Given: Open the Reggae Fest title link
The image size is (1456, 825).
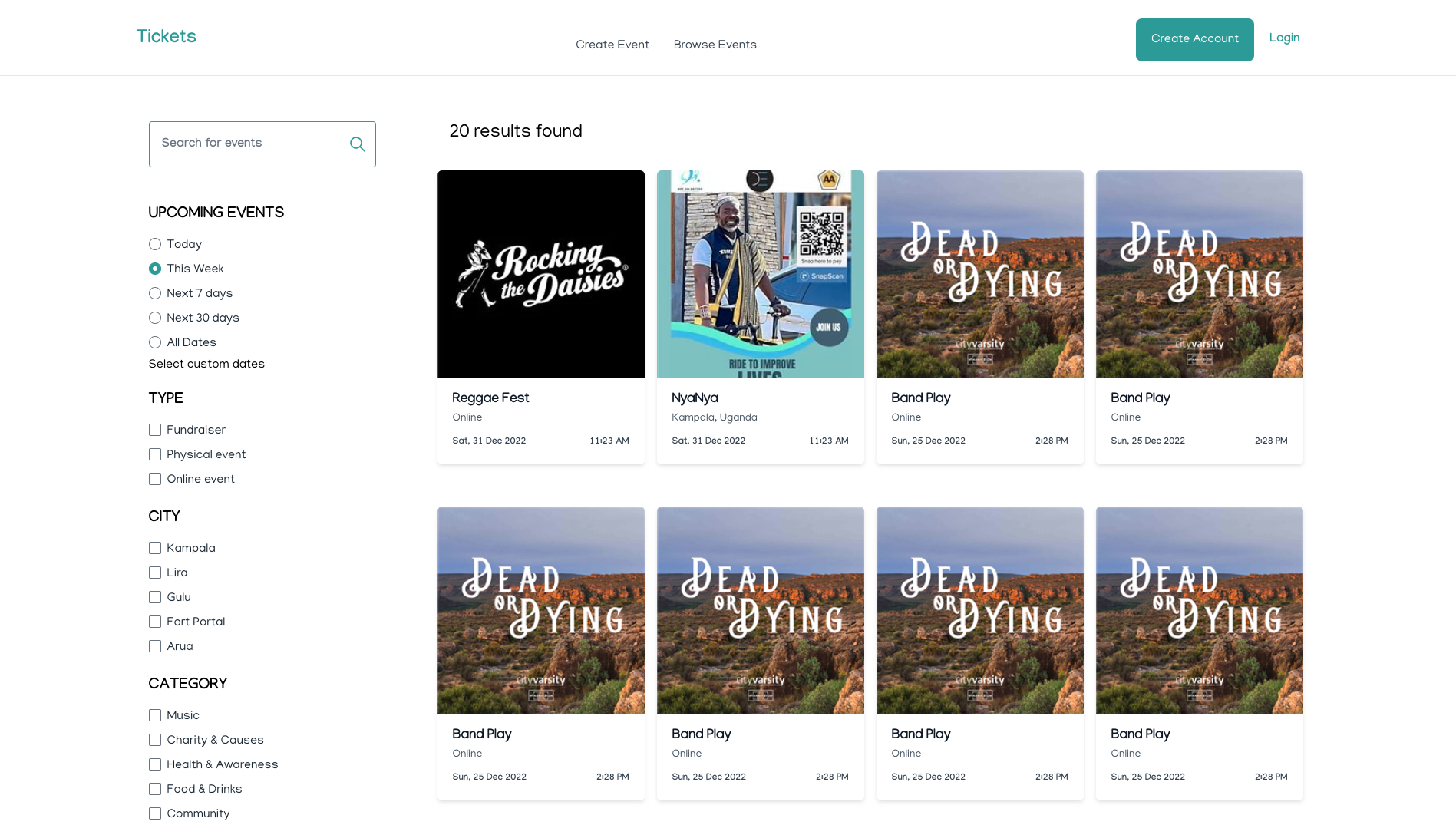Looking at the screenshot, I should coord(490,398).
